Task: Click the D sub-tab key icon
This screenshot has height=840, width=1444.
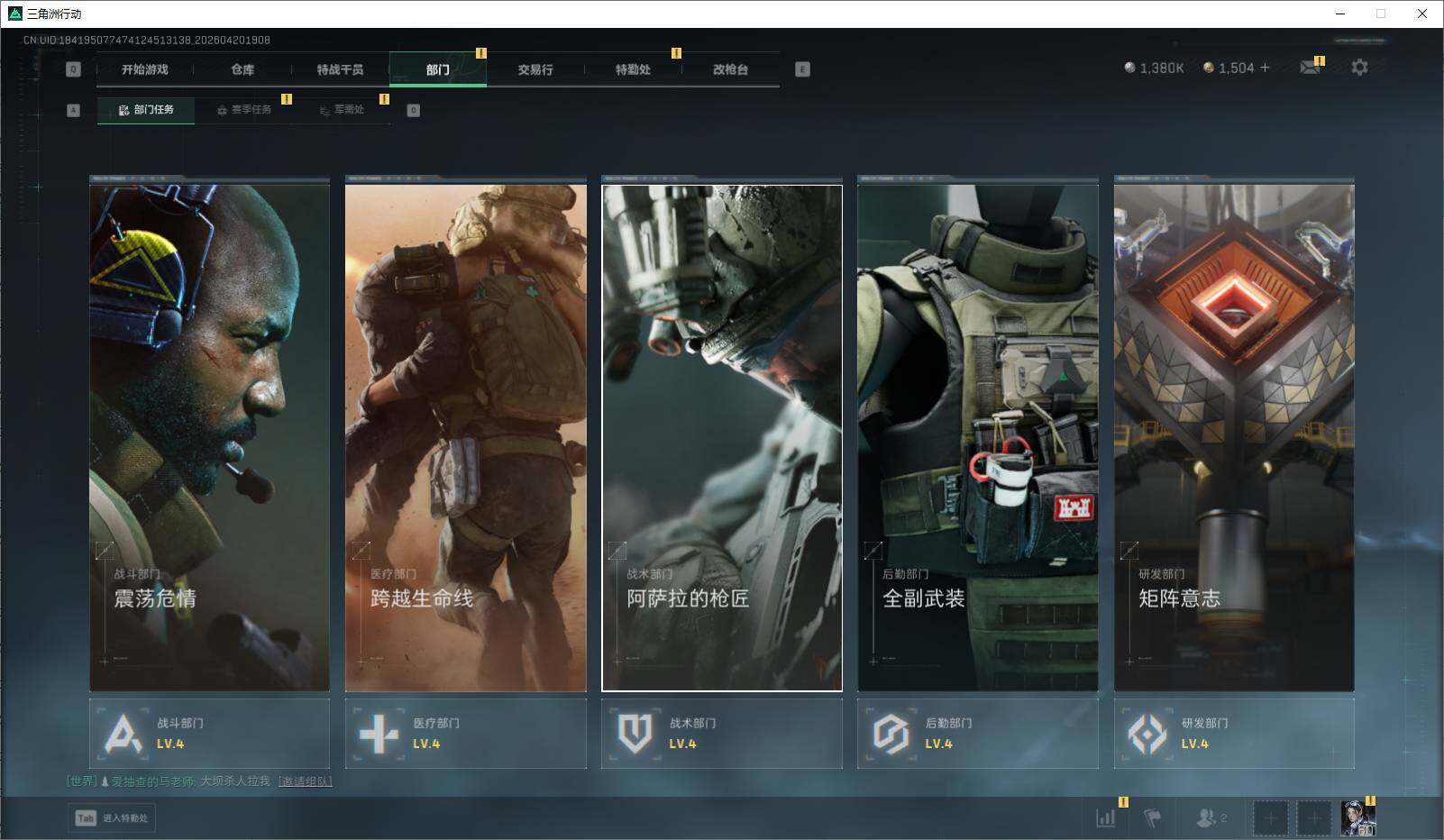Action: coord(414,110)
